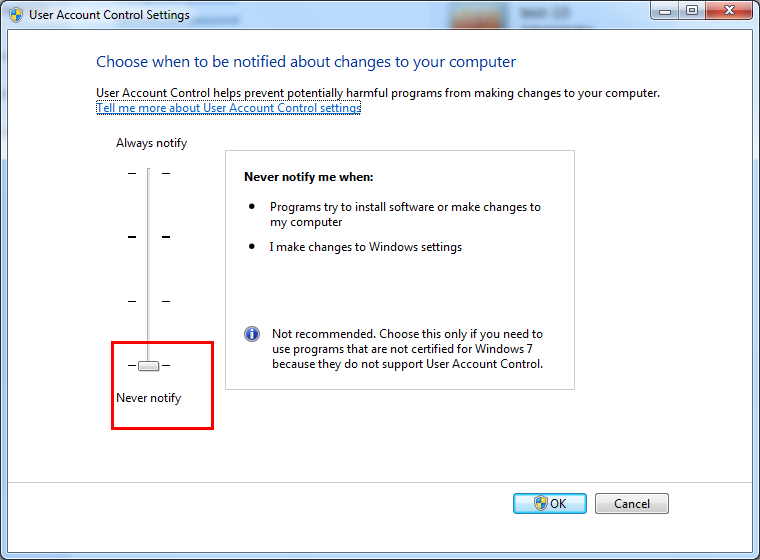This screenshot has height=560, width=760.
Task: Click the 'Never notify me when:' heading
Action: [x=309, y=177]
